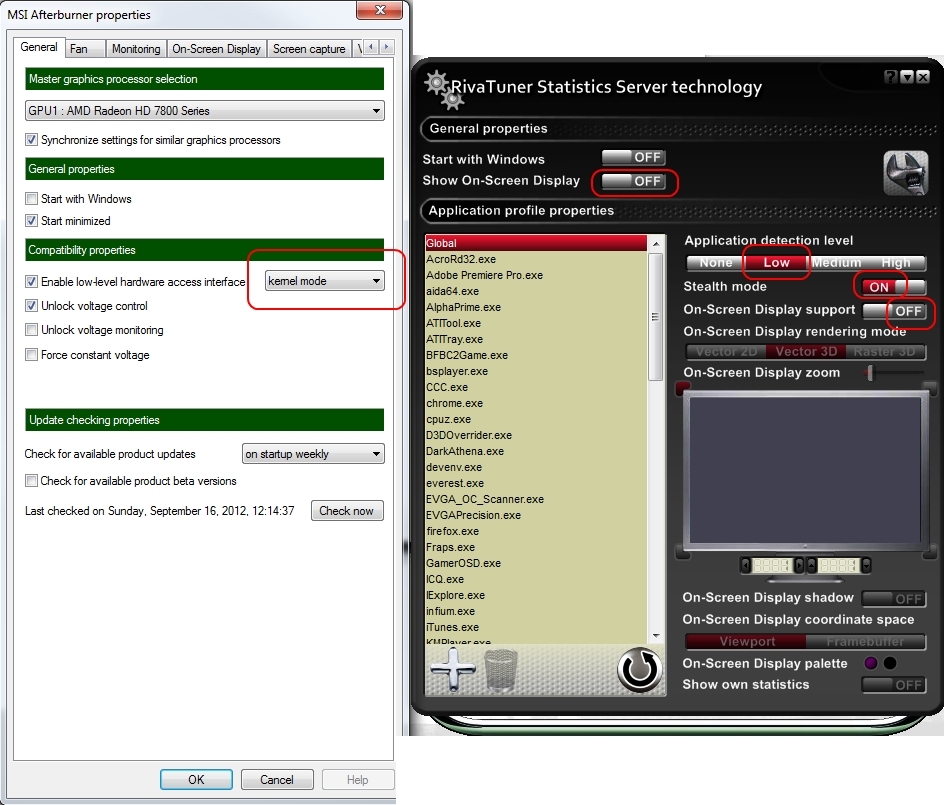
Task: Switch to the General tab
Action: point(39,47)
